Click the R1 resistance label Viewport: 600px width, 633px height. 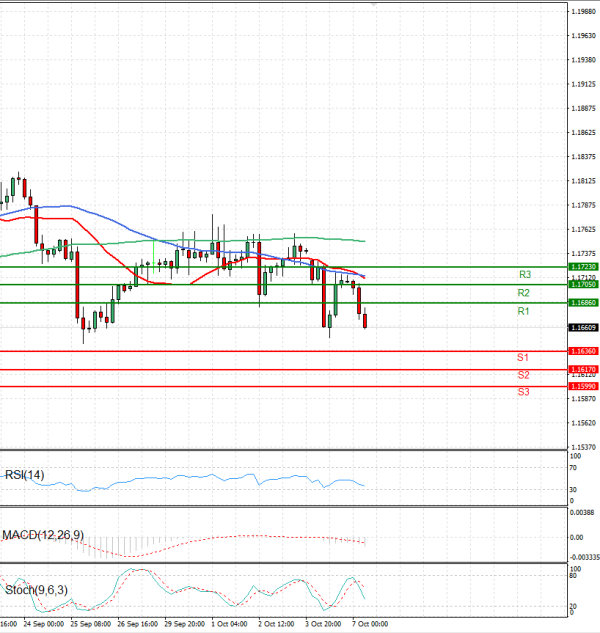[523, 312]
